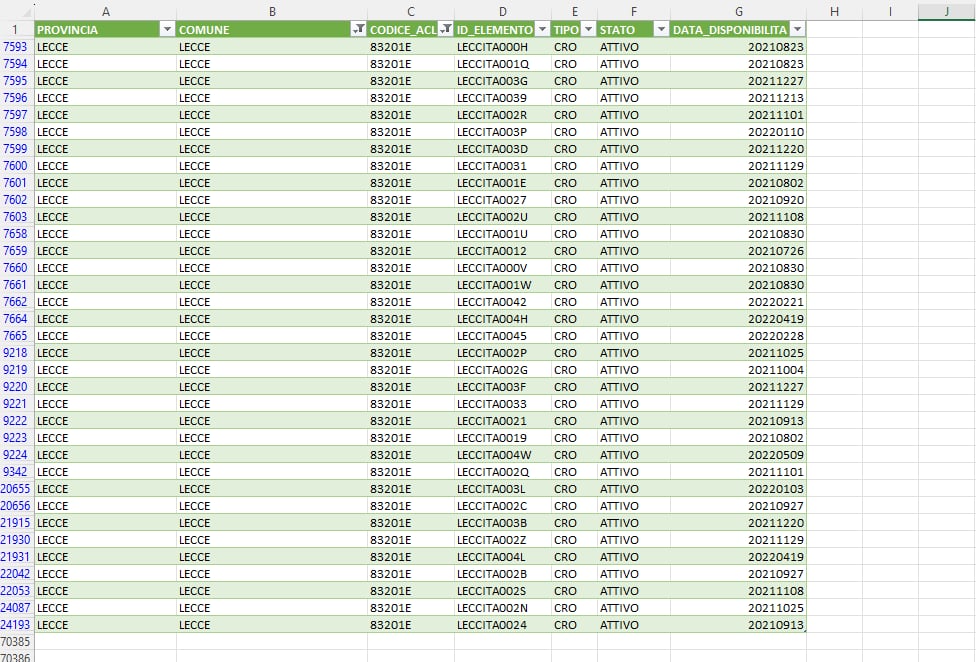Click cell LECCITA000H
This screenshot has height=662, width=976.
503,47
